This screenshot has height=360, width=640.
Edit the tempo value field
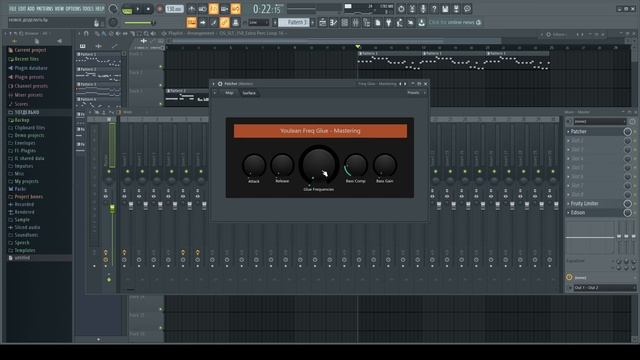(x=174, y=9)
